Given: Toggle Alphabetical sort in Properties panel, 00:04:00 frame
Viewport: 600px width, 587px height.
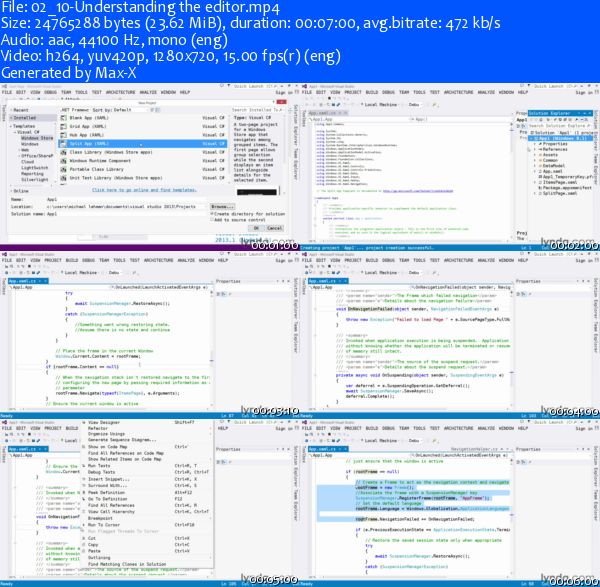Looking at the screenshot, I should (523, 294).
